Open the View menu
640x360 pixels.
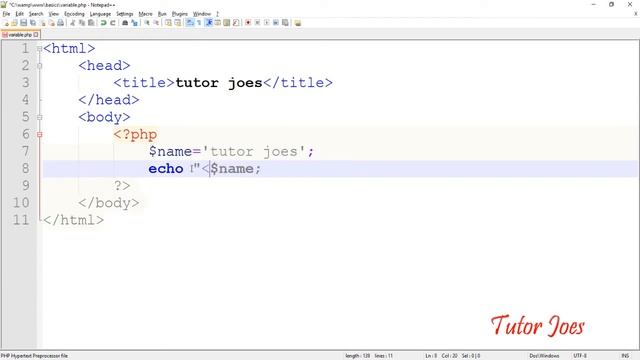53,14
